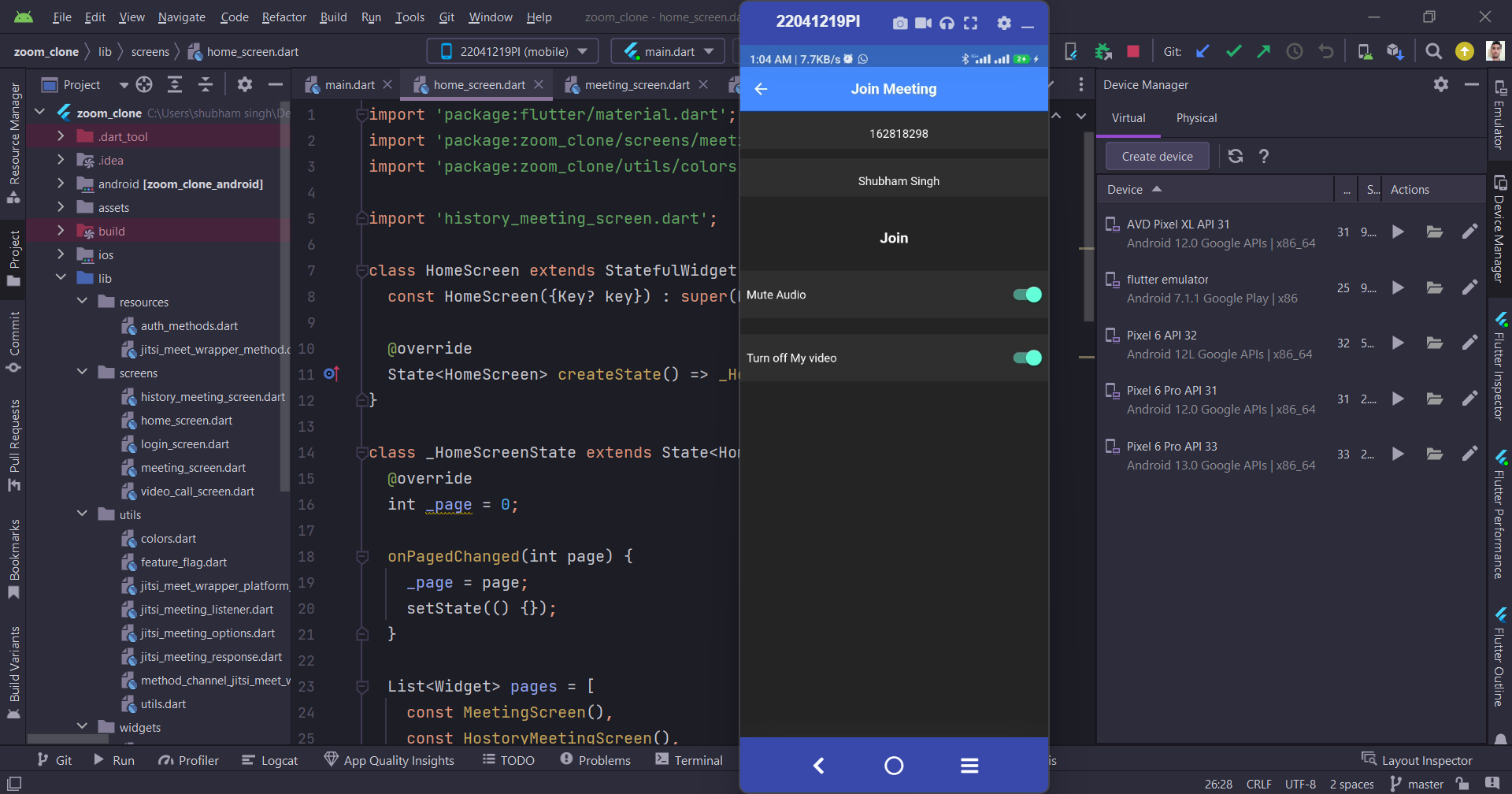Switch to the main.dart editor tab
Image resolution: width=1512 pixels, height=794 pixels.
(x=350, y=84)
